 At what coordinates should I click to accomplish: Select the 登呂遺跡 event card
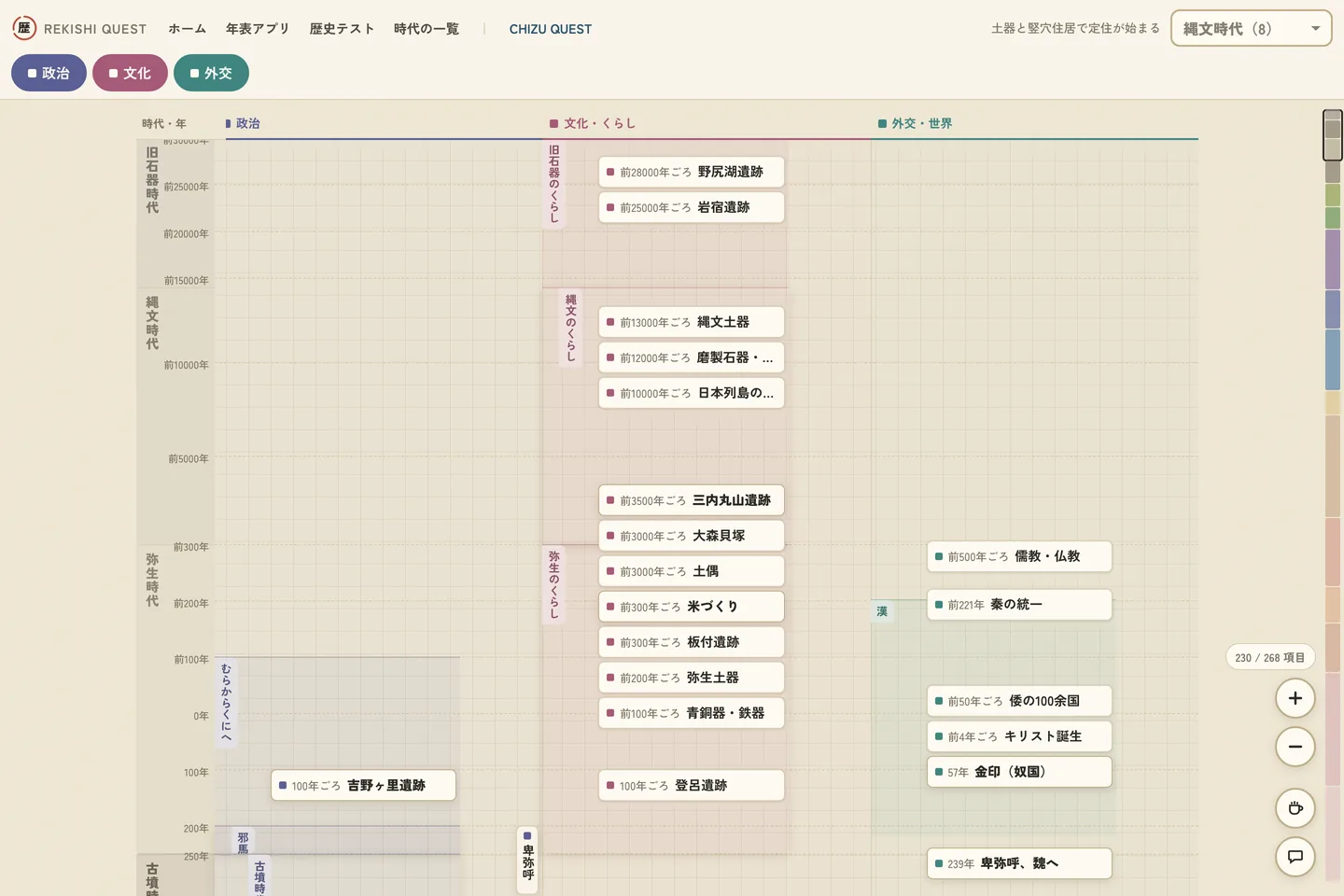click(691, 786)
